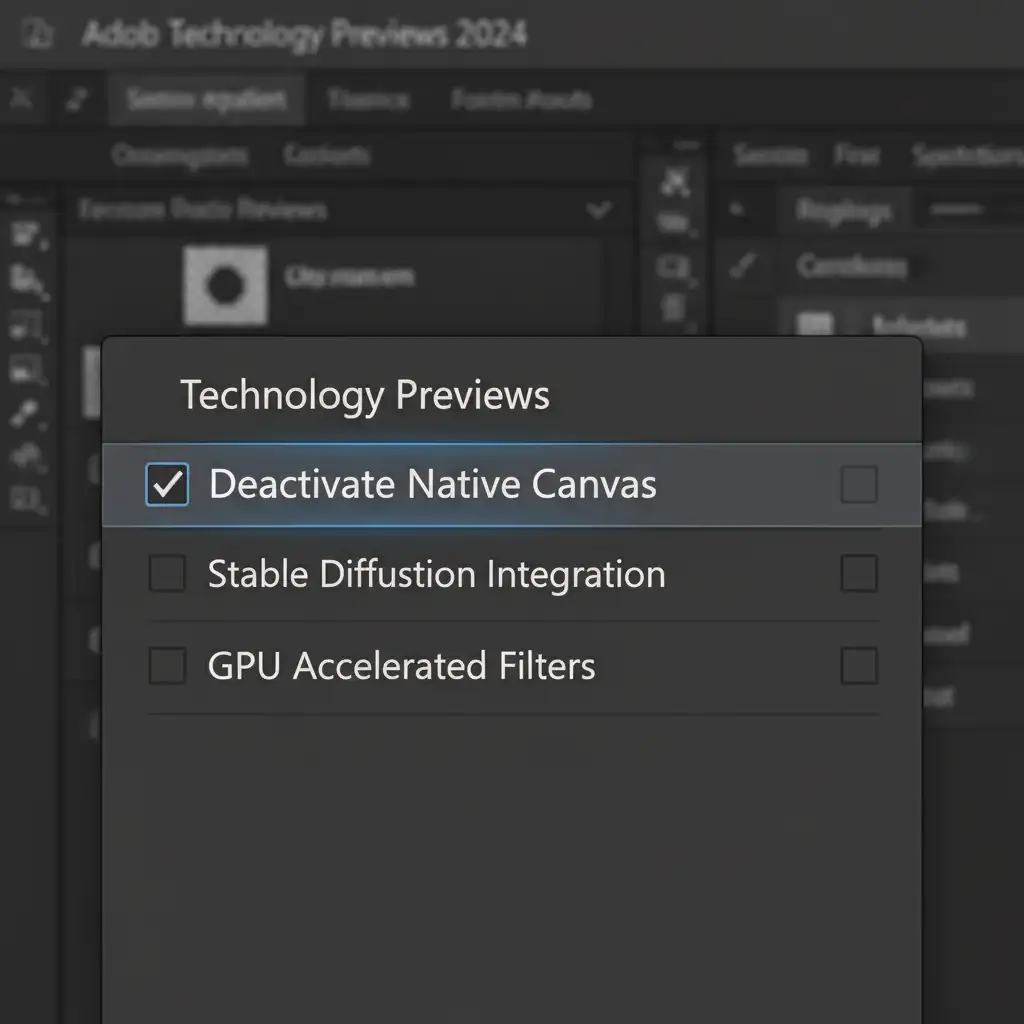
Task: Click the app logo icon in title bar
Action: tap(37, 35)
